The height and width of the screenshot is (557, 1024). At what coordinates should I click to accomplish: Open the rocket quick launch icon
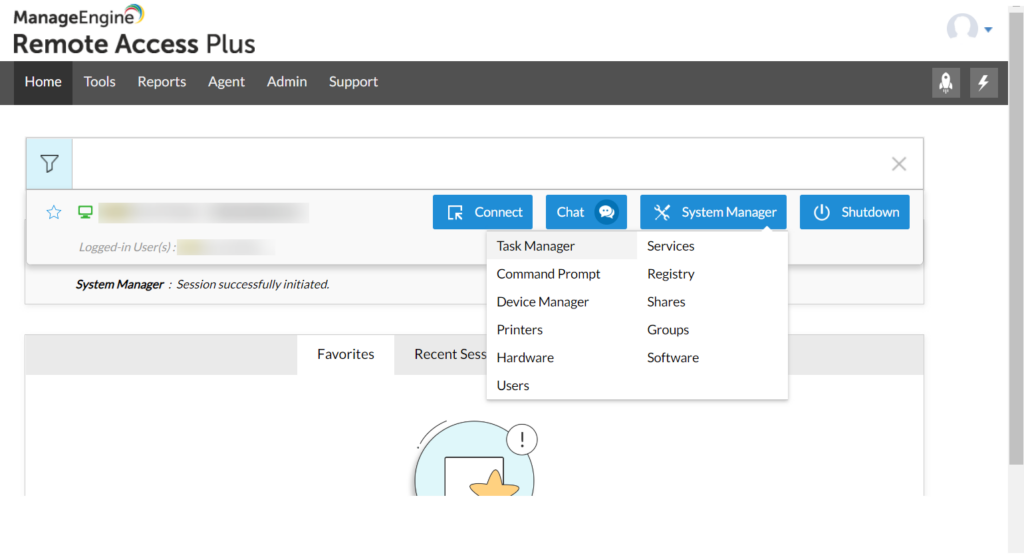pos(945,83)
